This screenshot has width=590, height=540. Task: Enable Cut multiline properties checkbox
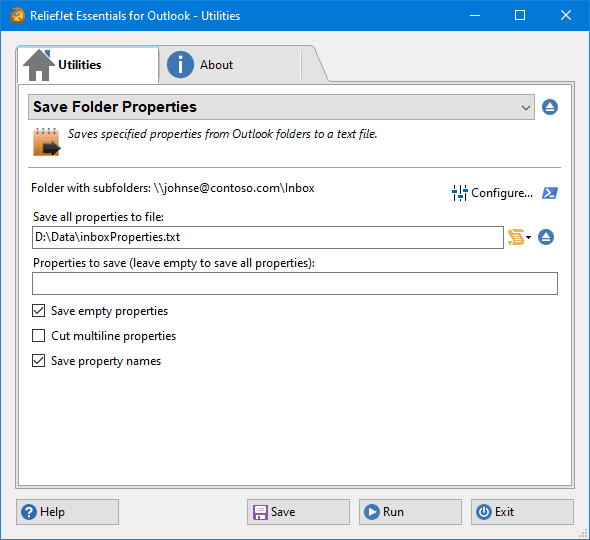[x=38, y=335]
